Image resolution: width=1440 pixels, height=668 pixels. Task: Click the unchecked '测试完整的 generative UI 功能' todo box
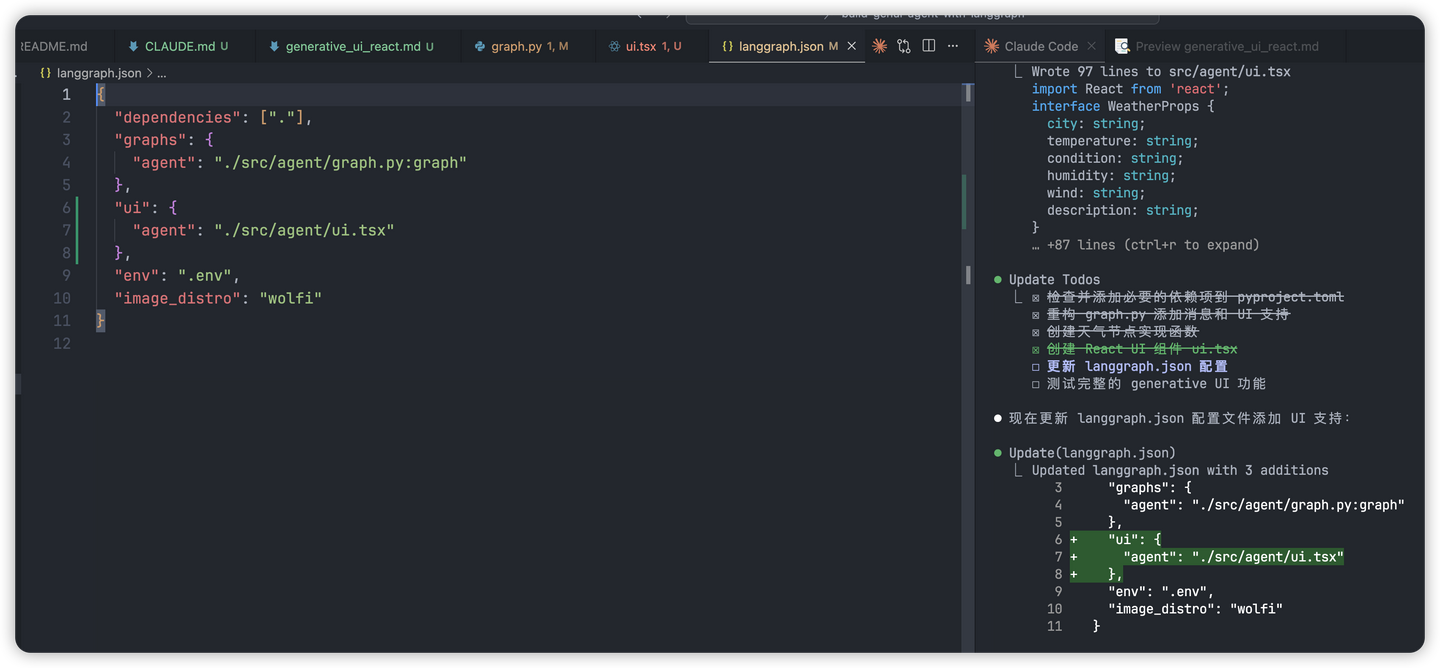(1036, 384)
